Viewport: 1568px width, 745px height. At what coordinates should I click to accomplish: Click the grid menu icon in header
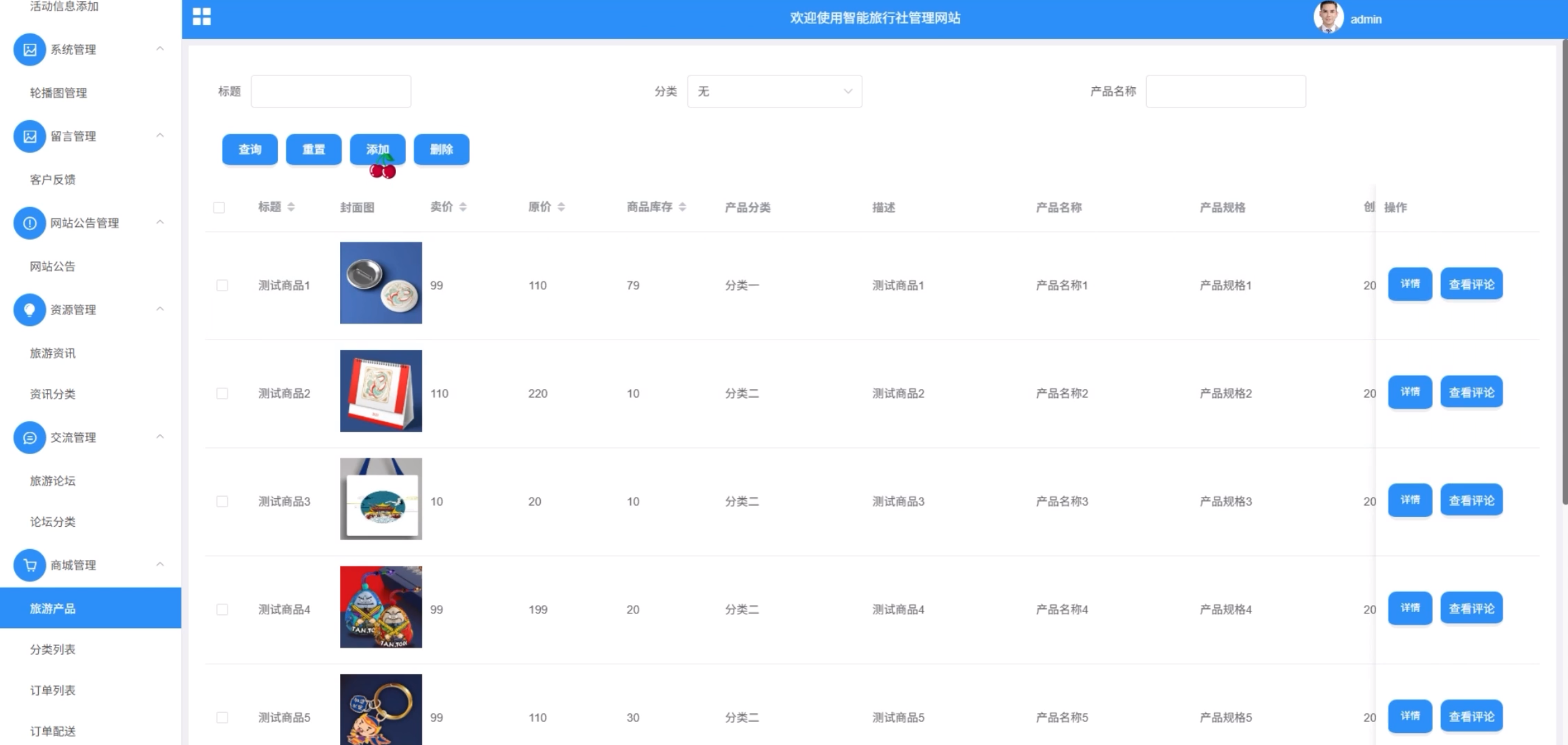click(x=201, y=17)
